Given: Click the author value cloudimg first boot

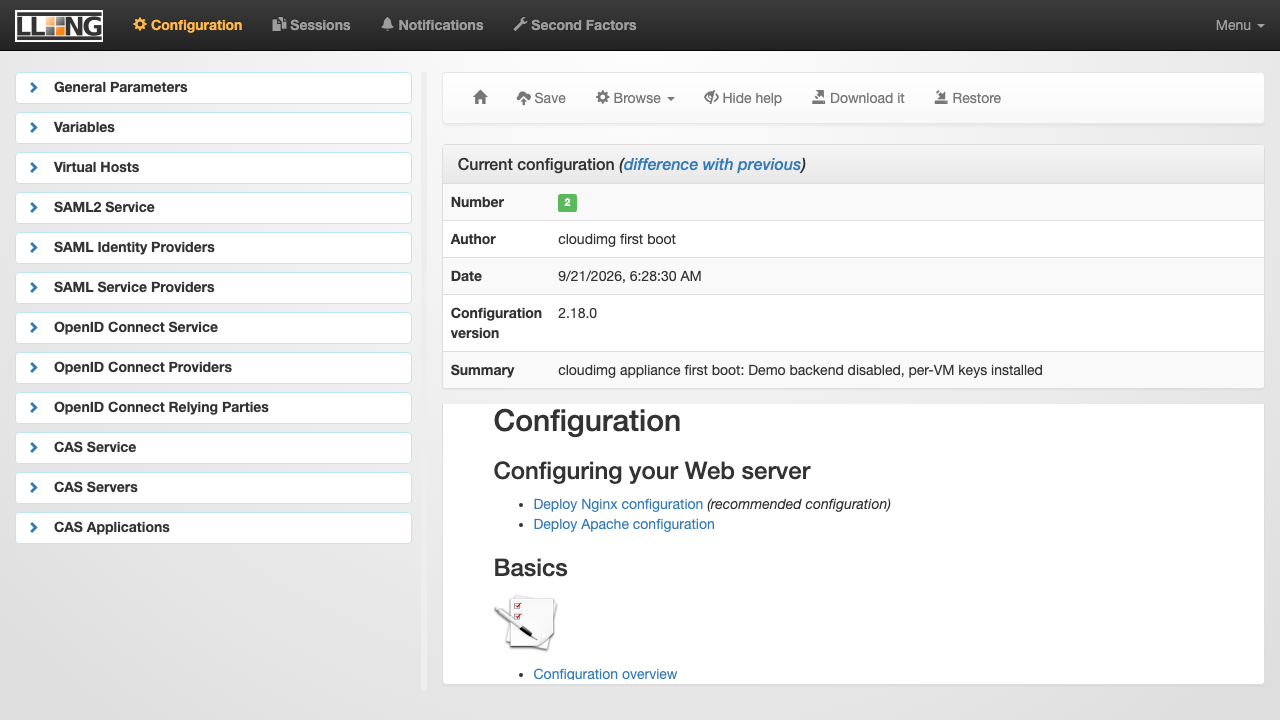Looking at the screenshot, I should [x=617, y=239].
